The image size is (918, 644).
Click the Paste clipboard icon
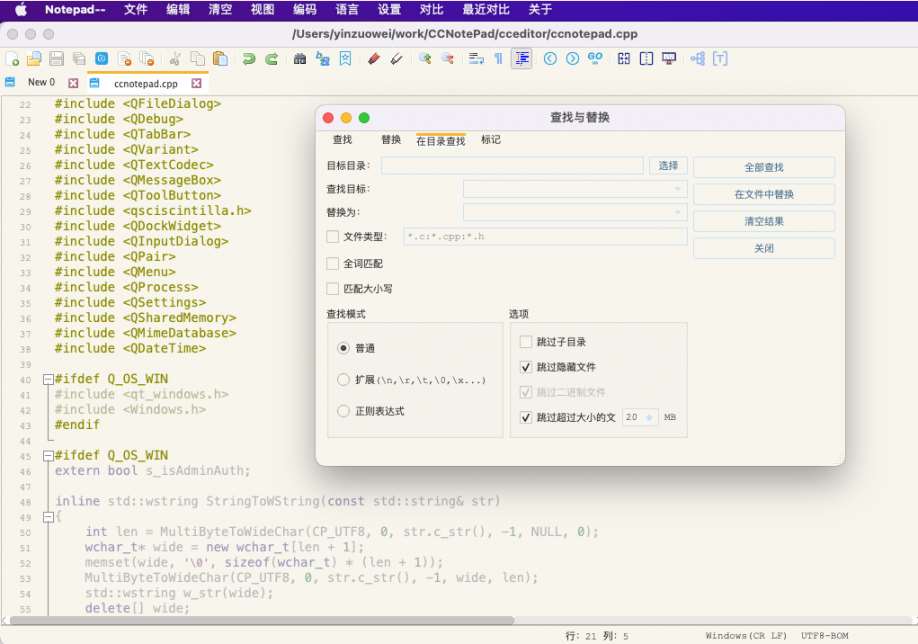pyautogui.click(x=220, y=59)
